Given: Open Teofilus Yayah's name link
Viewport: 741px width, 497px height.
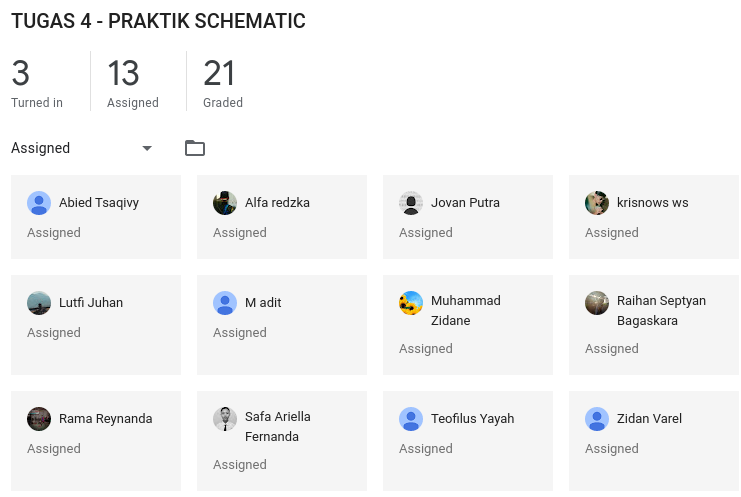Looking at the screenshot, I should pyautogui.click(x=473, y=419).
